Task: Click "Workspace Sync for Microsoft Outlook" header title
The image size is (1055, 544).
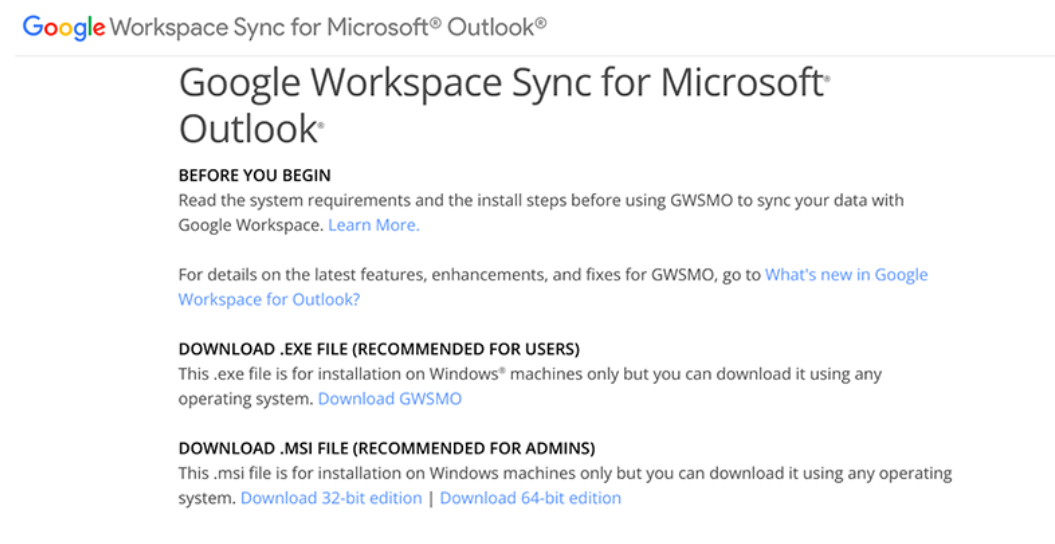Action: 328,28
